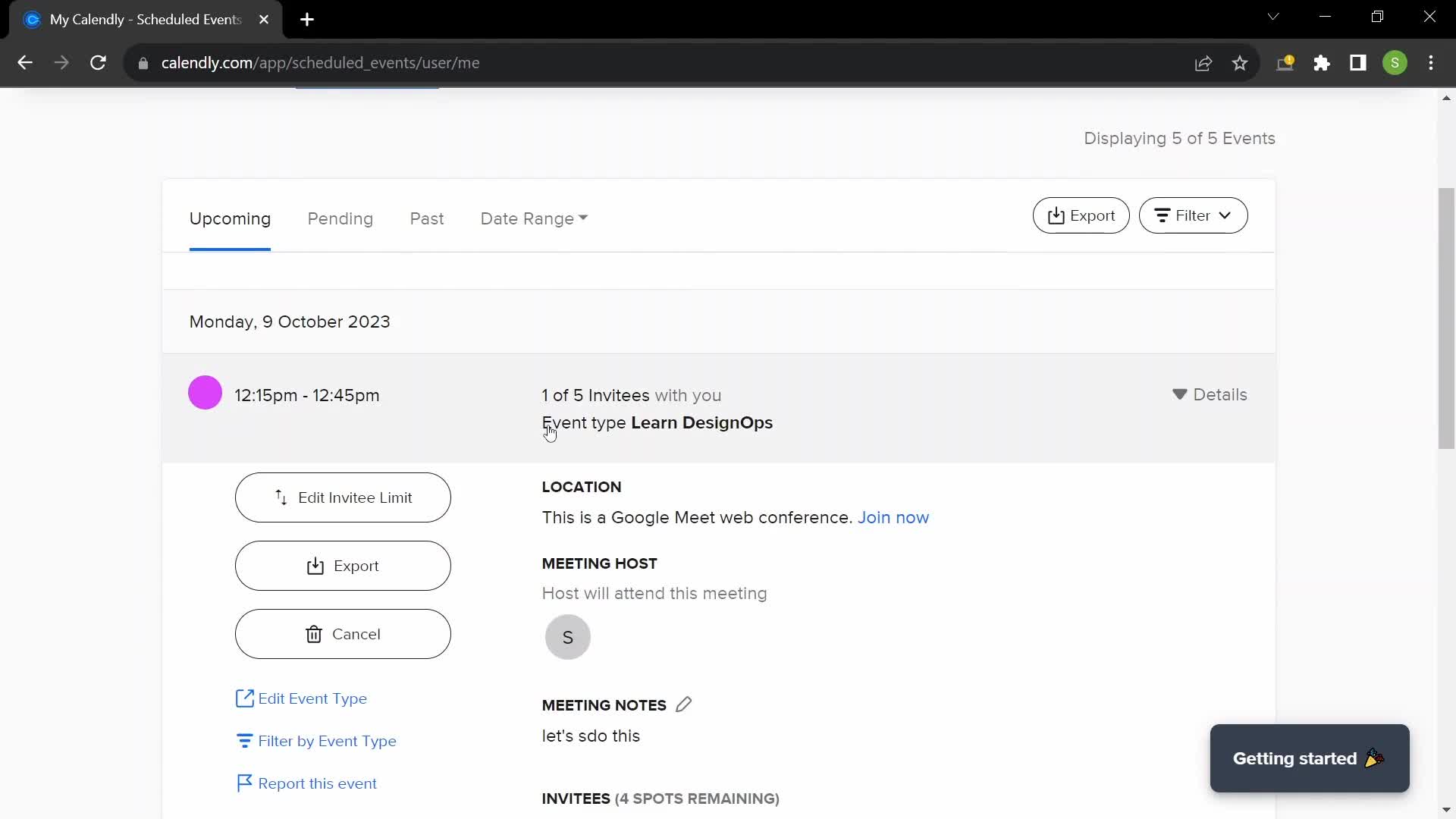Click the INVITEES spots remaining heading
This screenshot has width=1456, height=819.
(x=661, y=799)
